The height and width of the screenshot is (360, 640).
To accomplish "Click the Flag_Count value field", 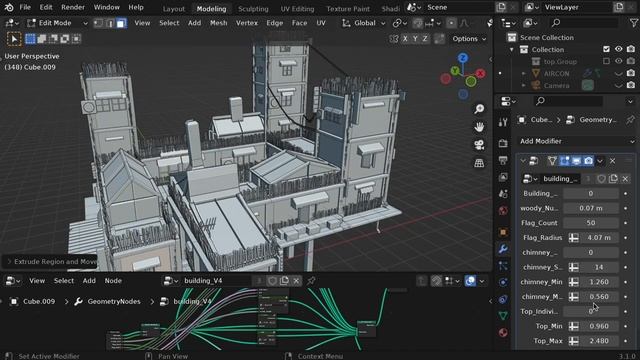I will 591,223.
